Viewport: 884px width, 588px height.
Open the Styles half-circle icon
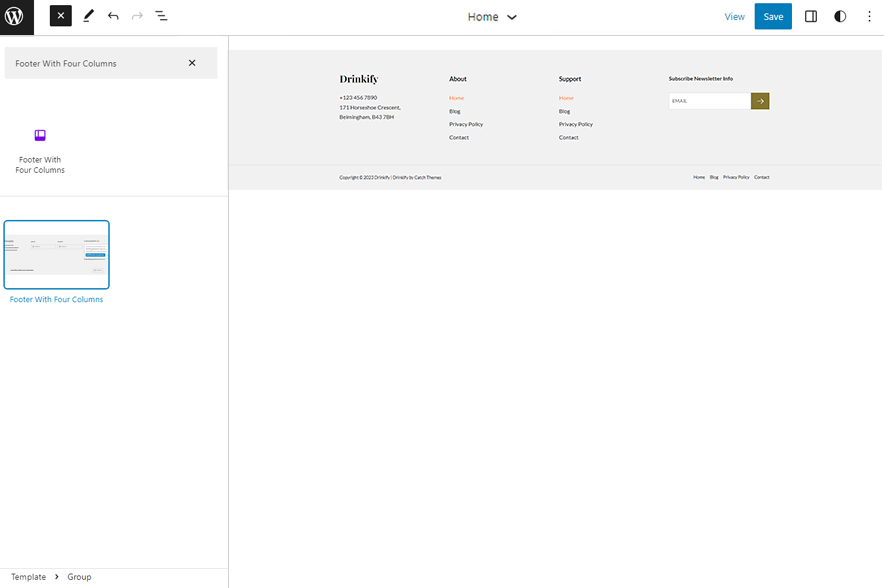click(840, 16)
